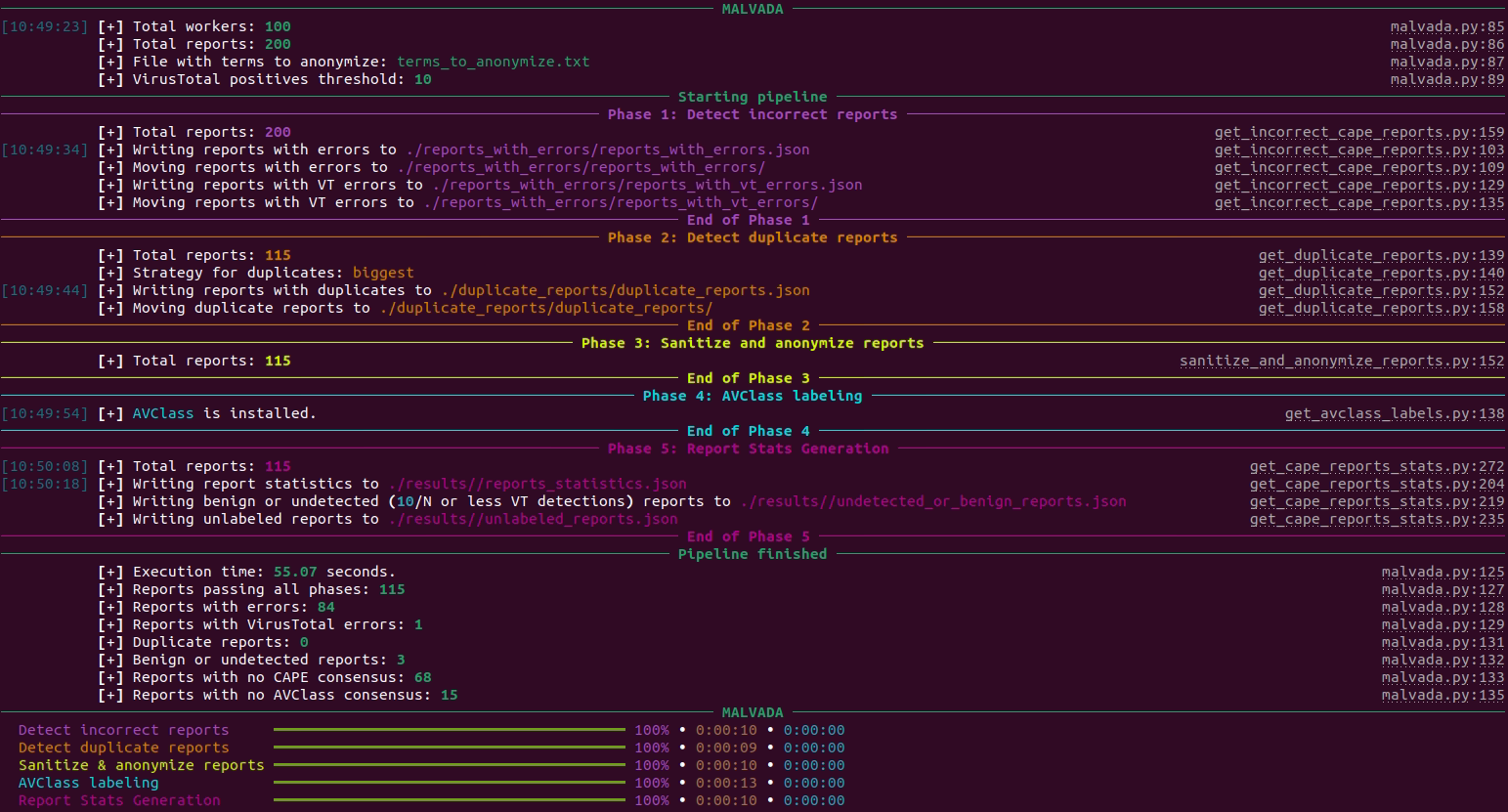1508x812 pixels.
Task: Click the Phase 4: AVClass labeling header
Action: tap(753, 396)
